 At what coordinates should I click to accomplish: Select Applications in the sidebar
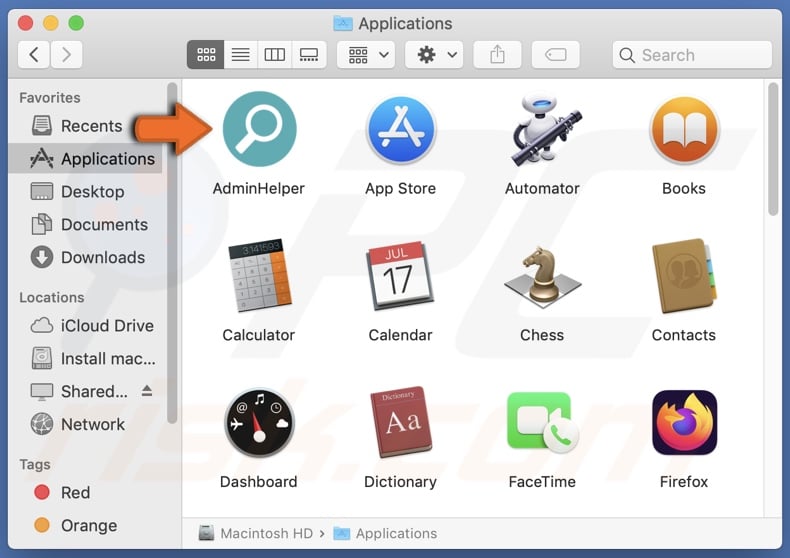pos(86,159)
